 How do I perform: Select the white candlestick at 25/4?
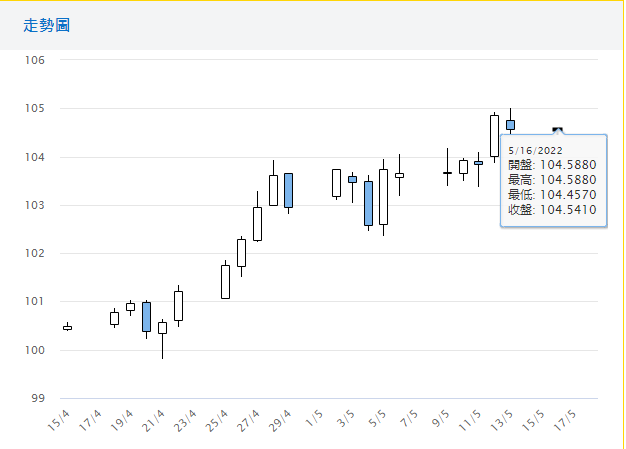pos(225,281)
